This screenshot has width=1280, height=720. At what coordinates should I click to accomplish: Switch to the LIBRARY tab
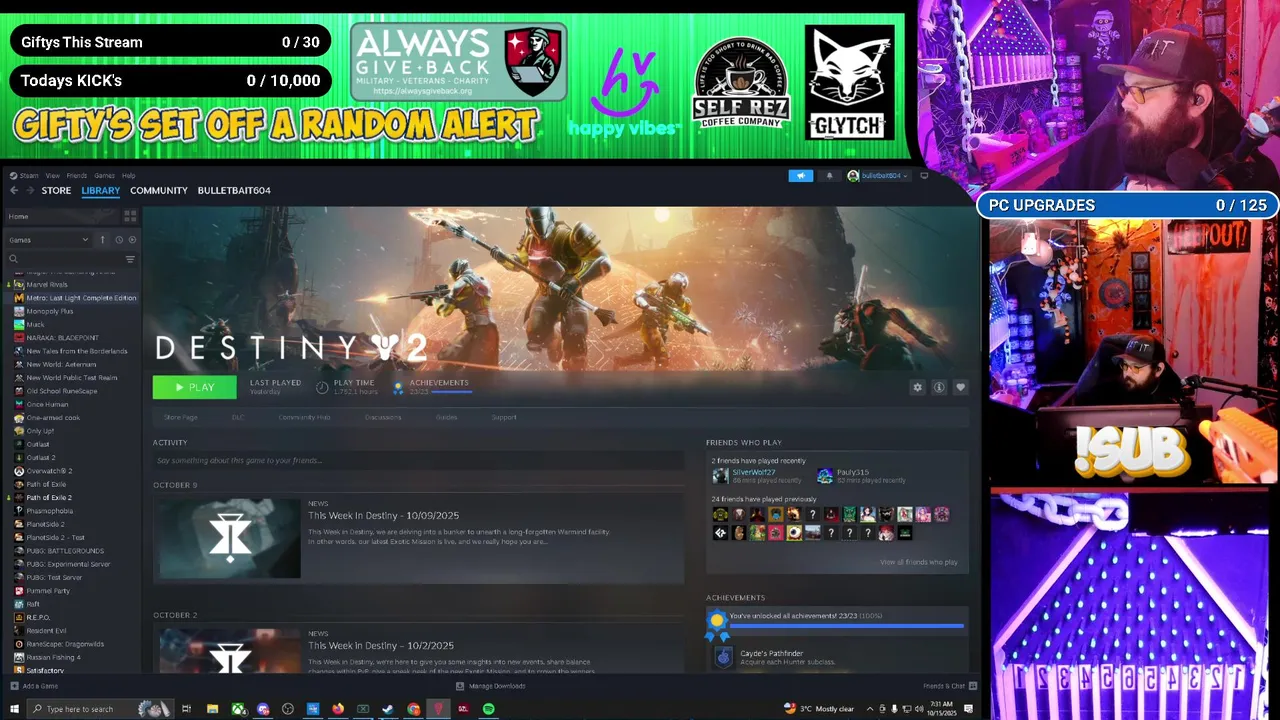click(x=101, y=190)
